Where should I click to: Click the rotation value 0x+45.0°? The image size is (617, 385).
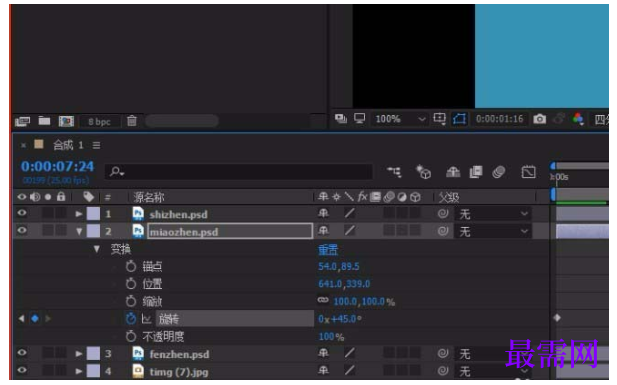pyautogui.click(x=340, y=319)
